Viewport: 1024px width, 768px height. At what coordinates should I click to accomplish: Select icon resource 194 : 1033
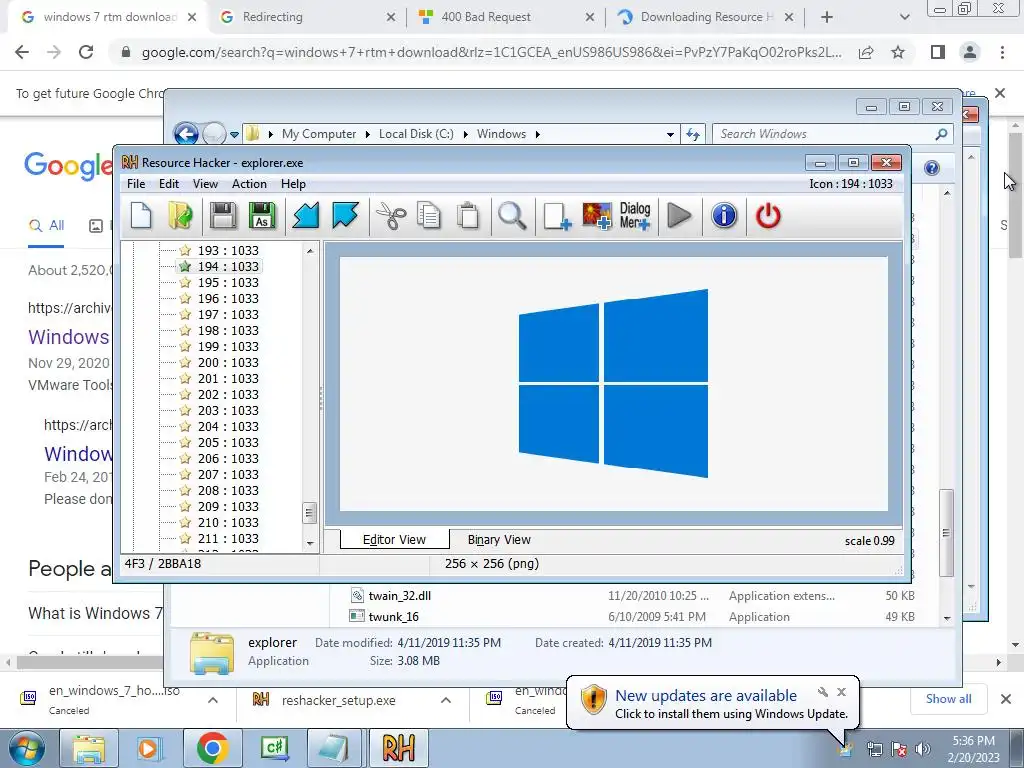(228, 266)
